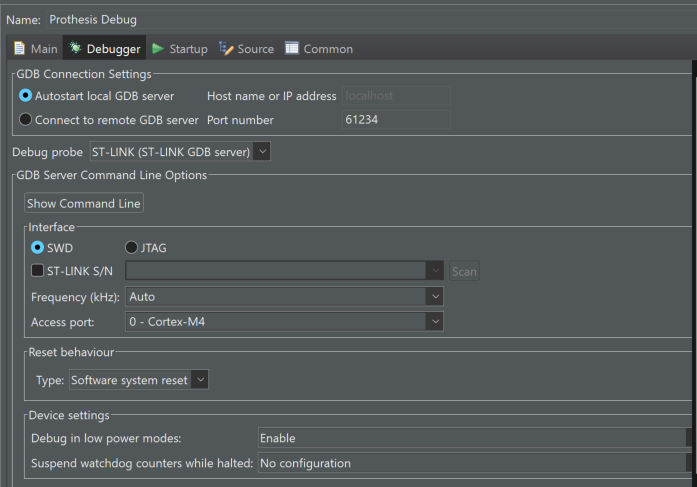Image resolution: width=697 pixels, height=487 pixels.
Task: Enable the ST-LINK S/N checkbox
Action: point(38,271)
